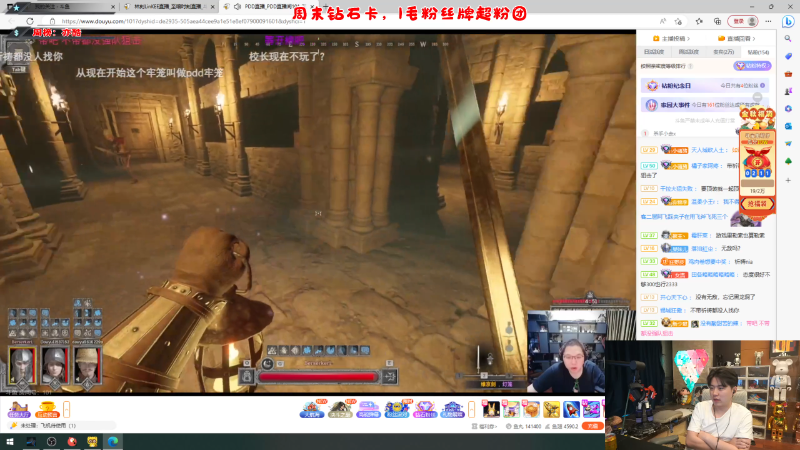Click chat user 开心天下心
800x450 pixels.
pos(673,297)
